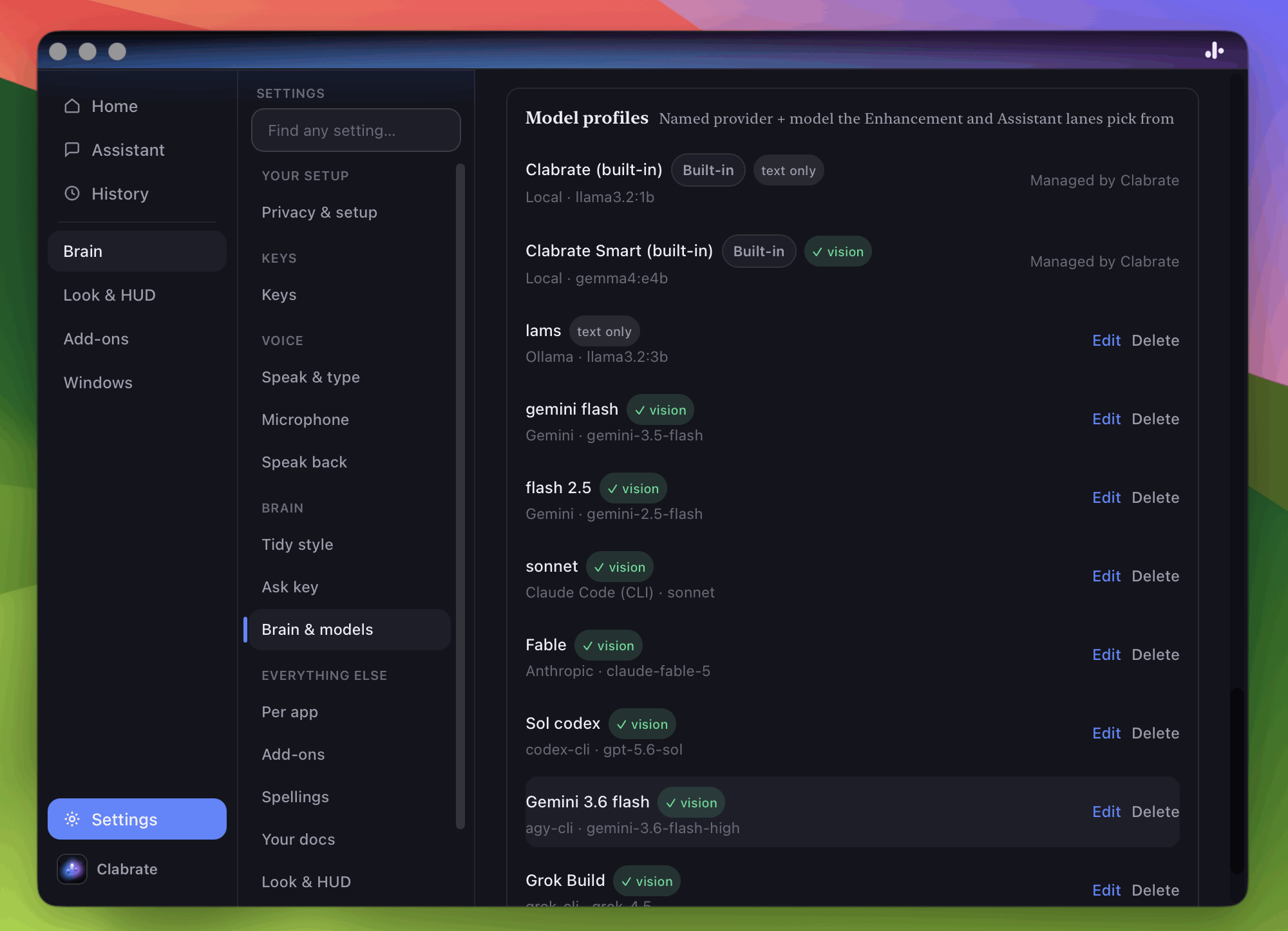Click the Clabrate avatar icon

point(72,869)
